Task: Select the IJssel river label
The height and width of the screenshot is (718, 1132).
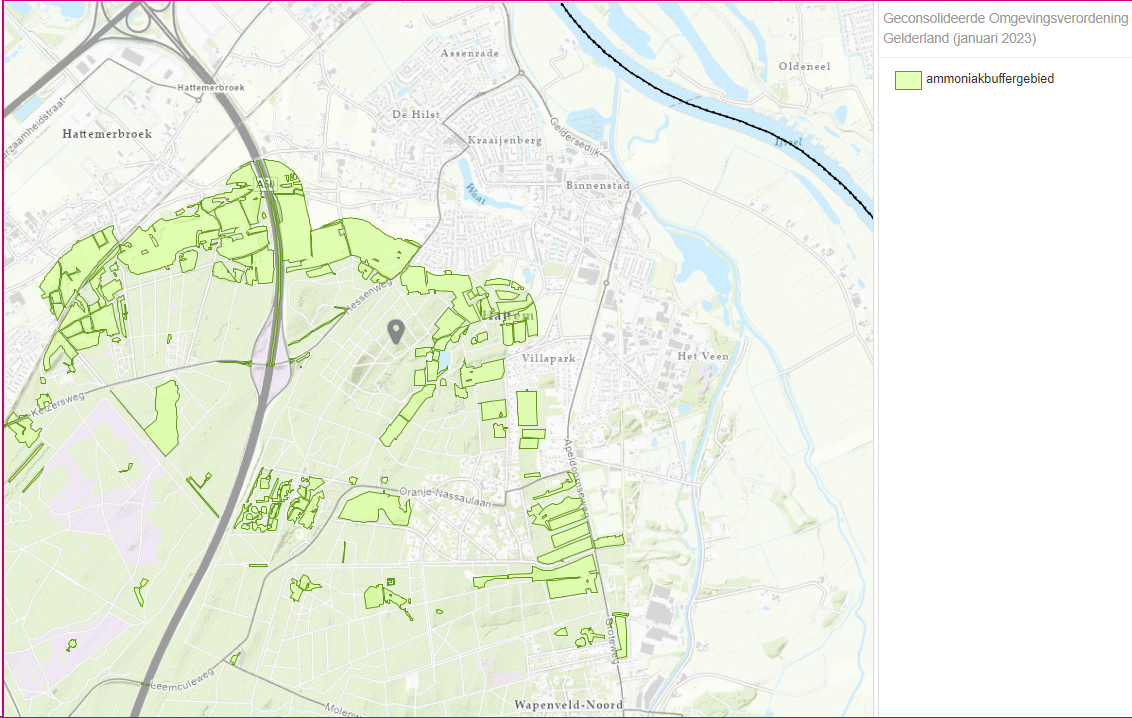Action: coord(788,145)
